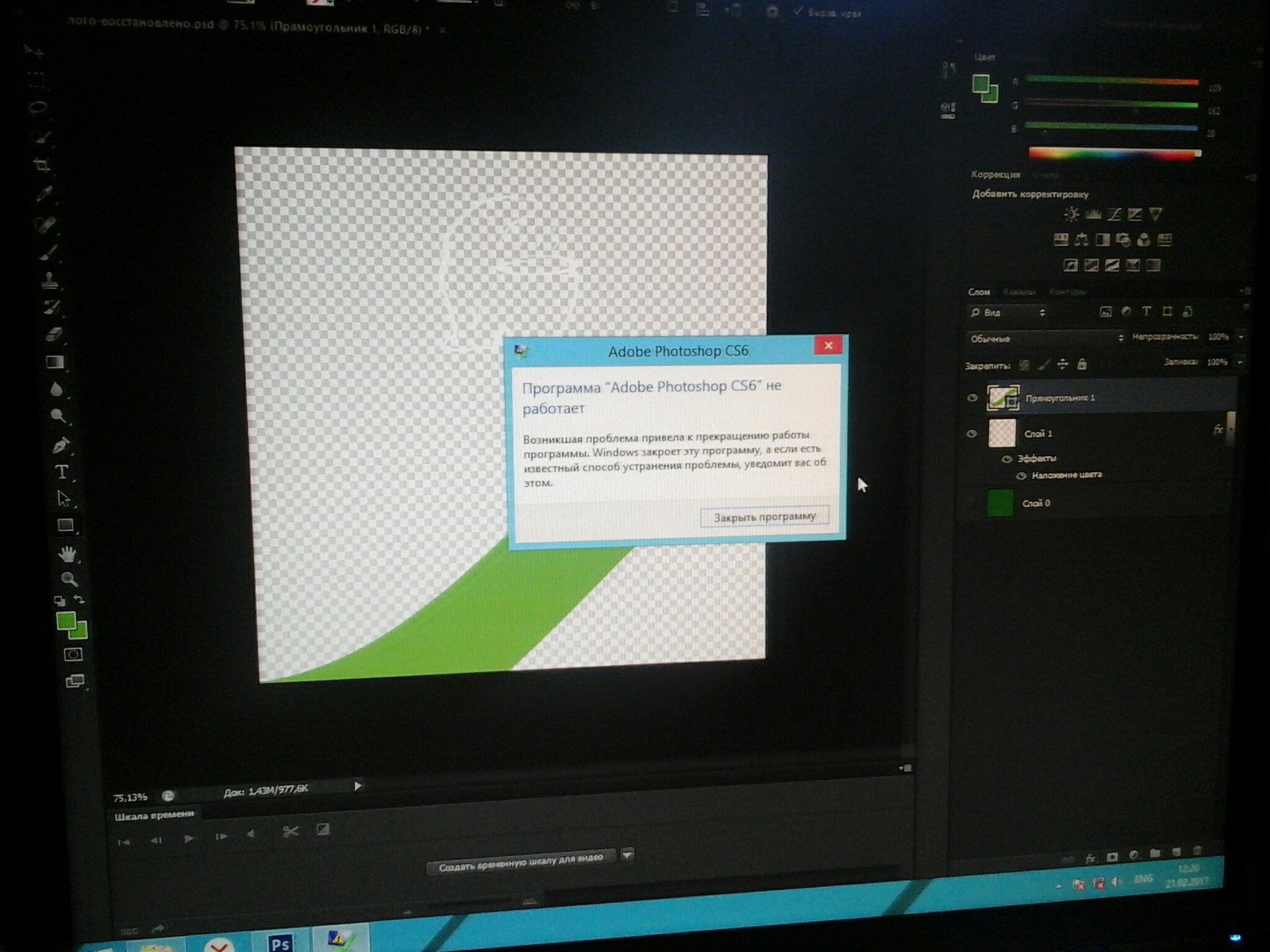Add Channel Mixer adjustment icon

click(x=1144, y=240)
